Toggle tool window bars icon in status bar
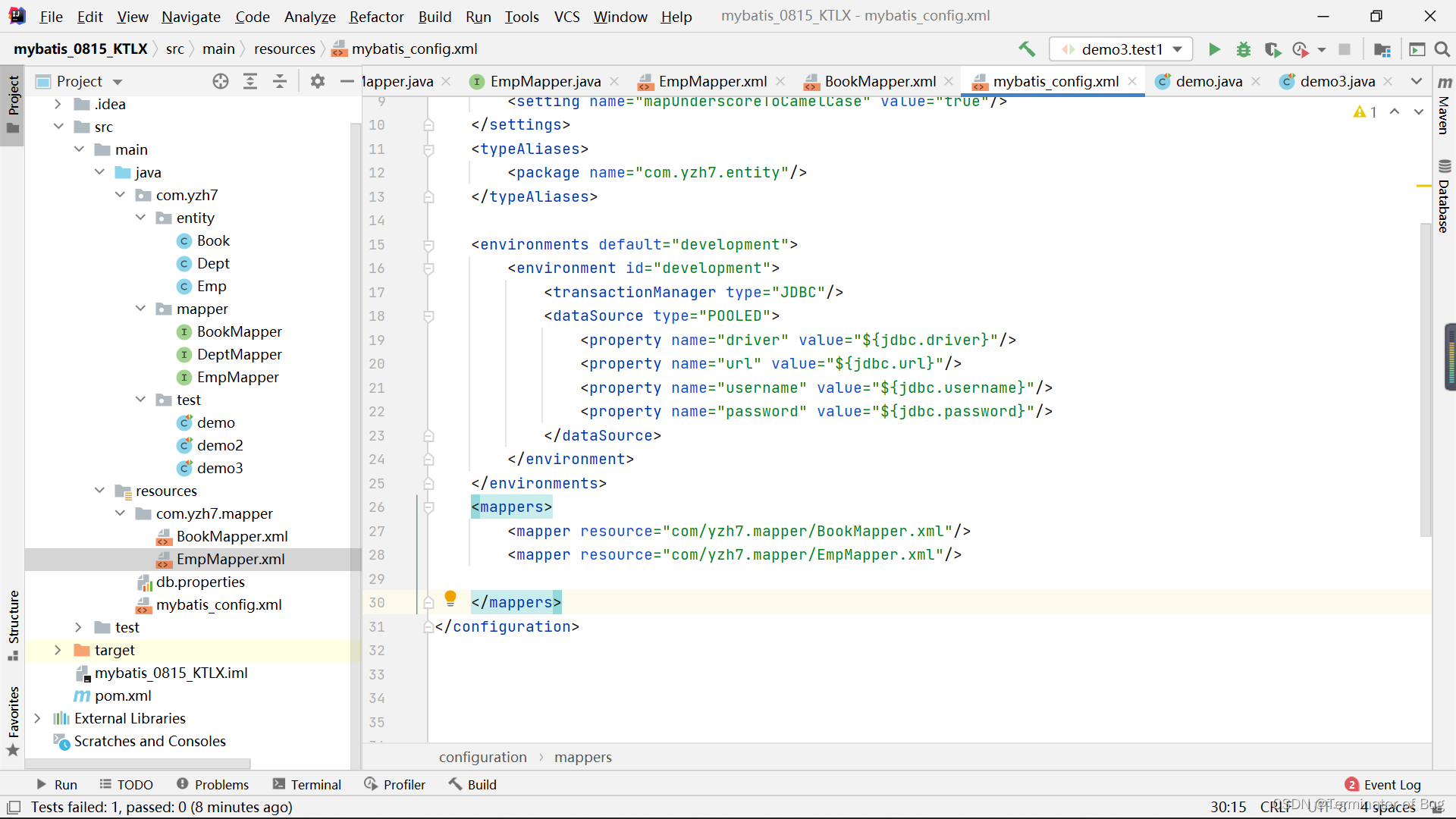Screen dimensions: 1456x819 click(x=14, y=807)
